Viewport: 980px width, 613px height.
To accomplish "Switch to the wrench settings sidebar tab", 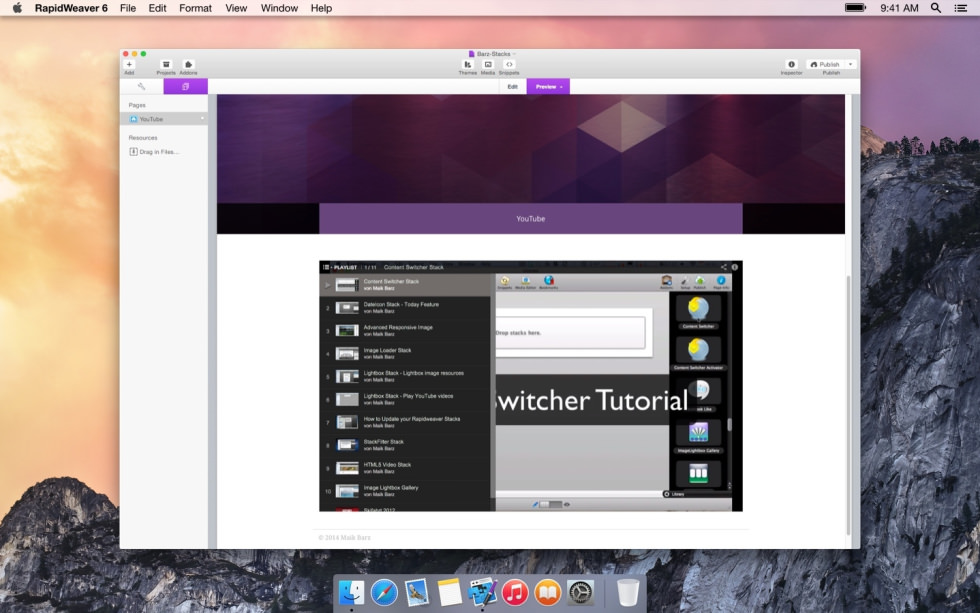I will click(x=141, y=86).
